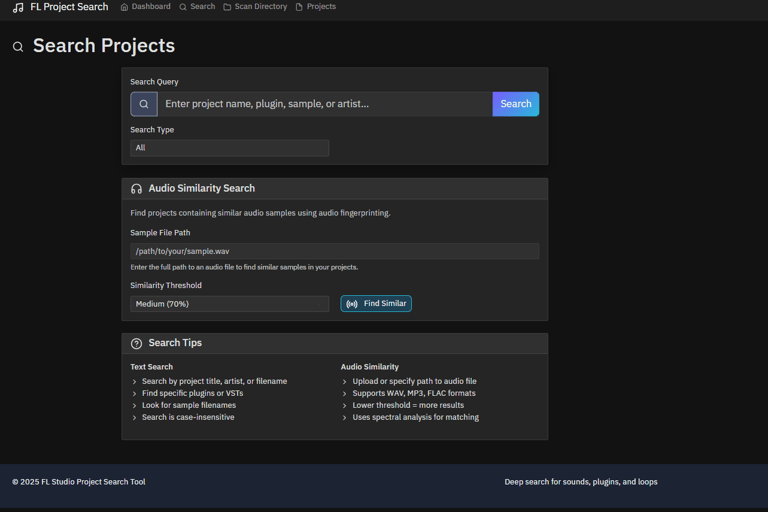The width and height of the screenshot is (768, 512).
Task: Open the Projects nav item
Action: (316, 6)
